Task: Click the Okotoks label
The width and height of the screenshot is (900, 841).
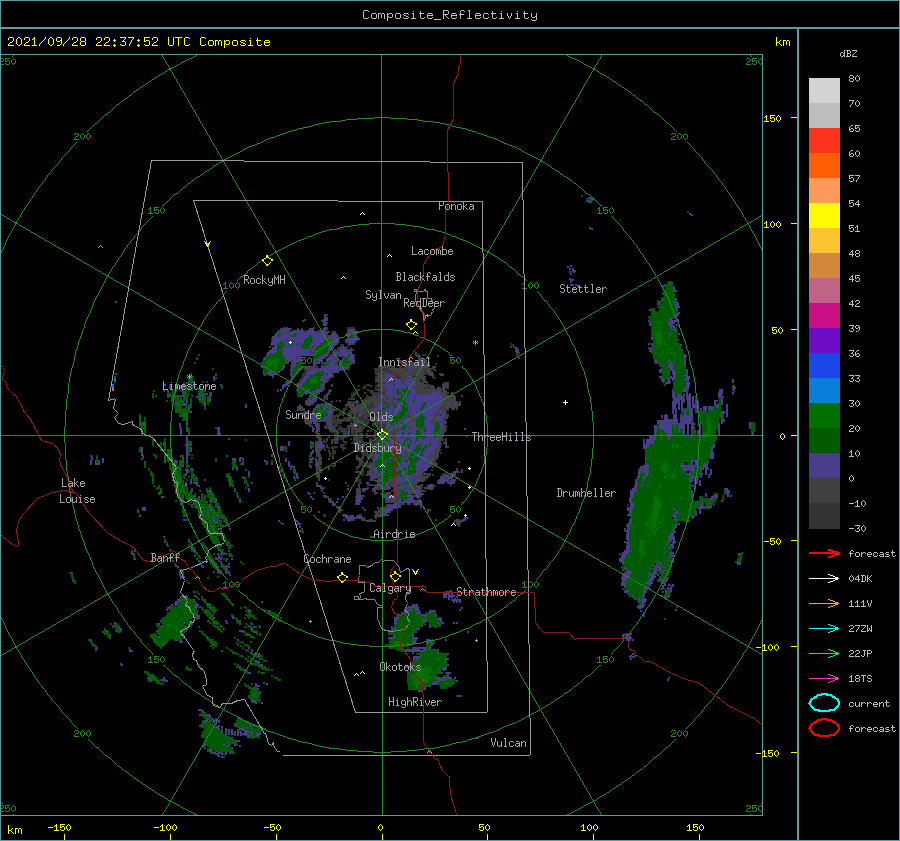Action: point(400,667)
